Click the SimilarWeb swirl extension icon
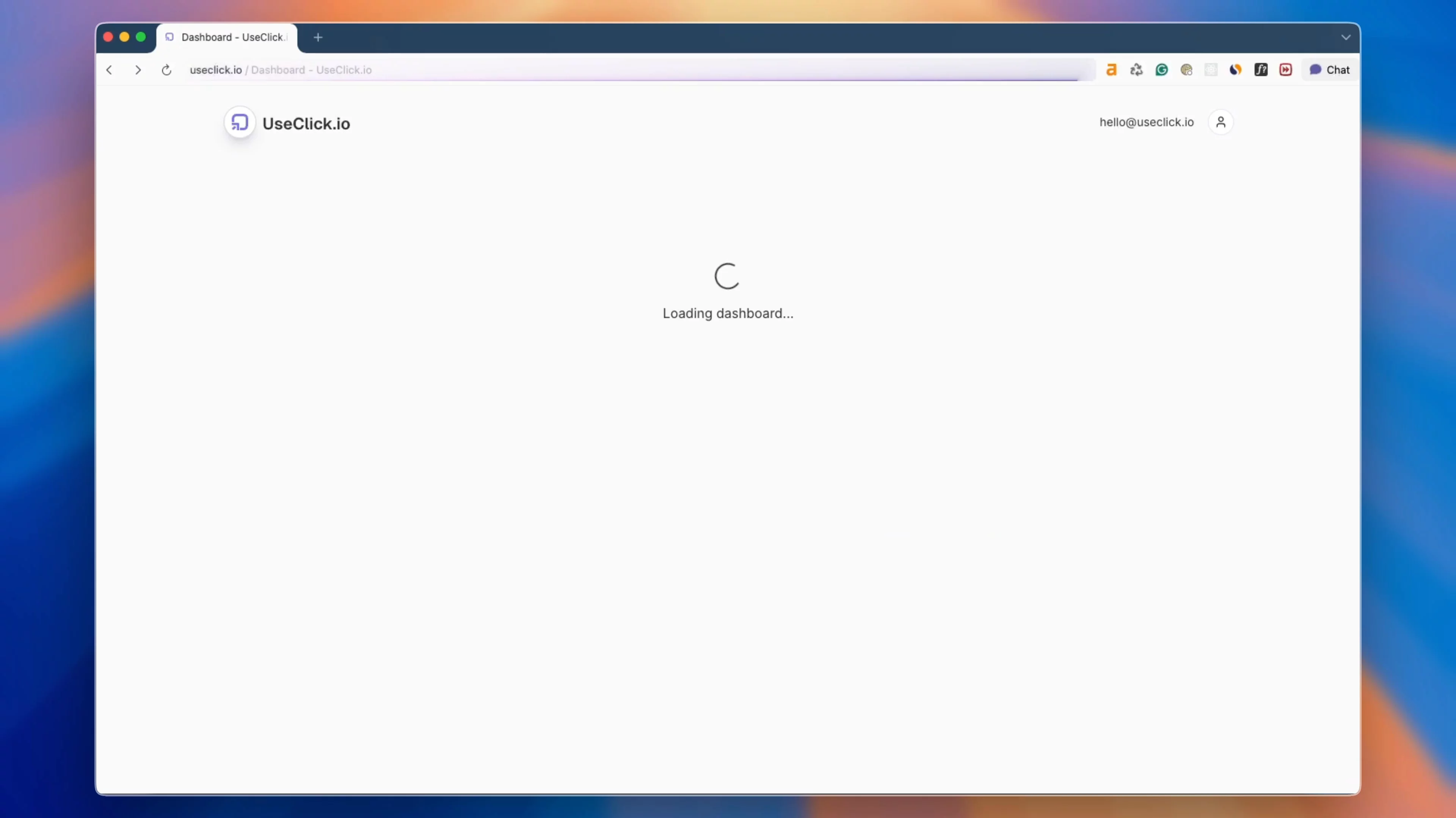The height and width of the screenshot is (818, 1456). click(1236, 69)
